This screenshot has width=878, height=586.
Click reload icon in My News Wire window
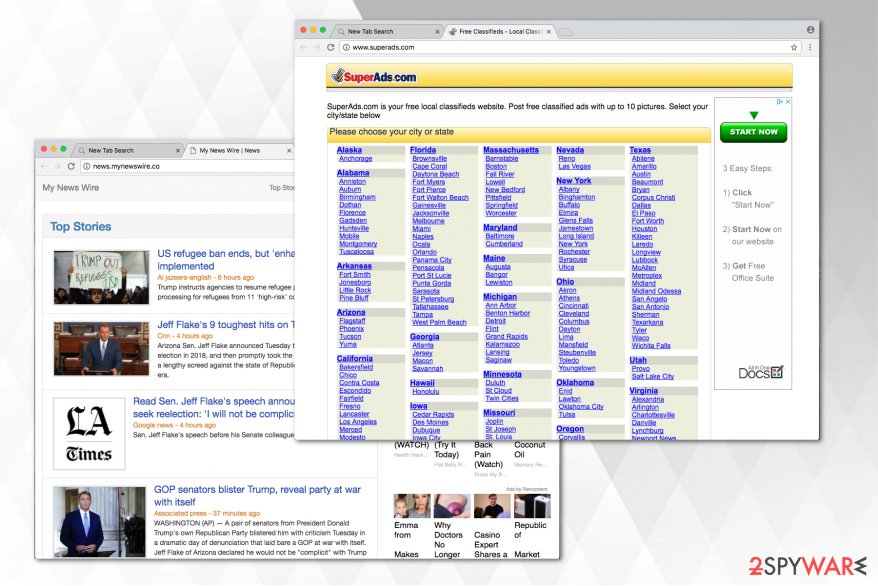tap(71, 166)
